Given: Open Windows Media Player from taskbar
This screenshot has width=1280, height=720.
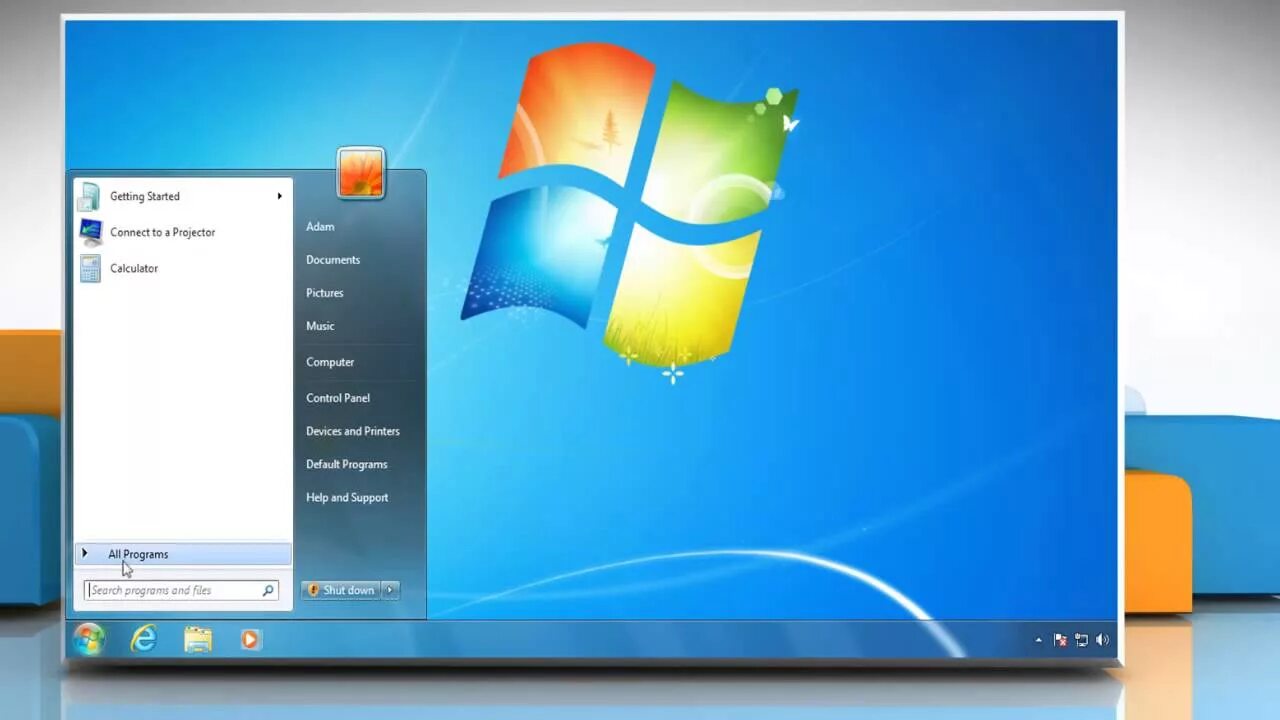Looking at the screenshot, I should (x=250, y=639).
